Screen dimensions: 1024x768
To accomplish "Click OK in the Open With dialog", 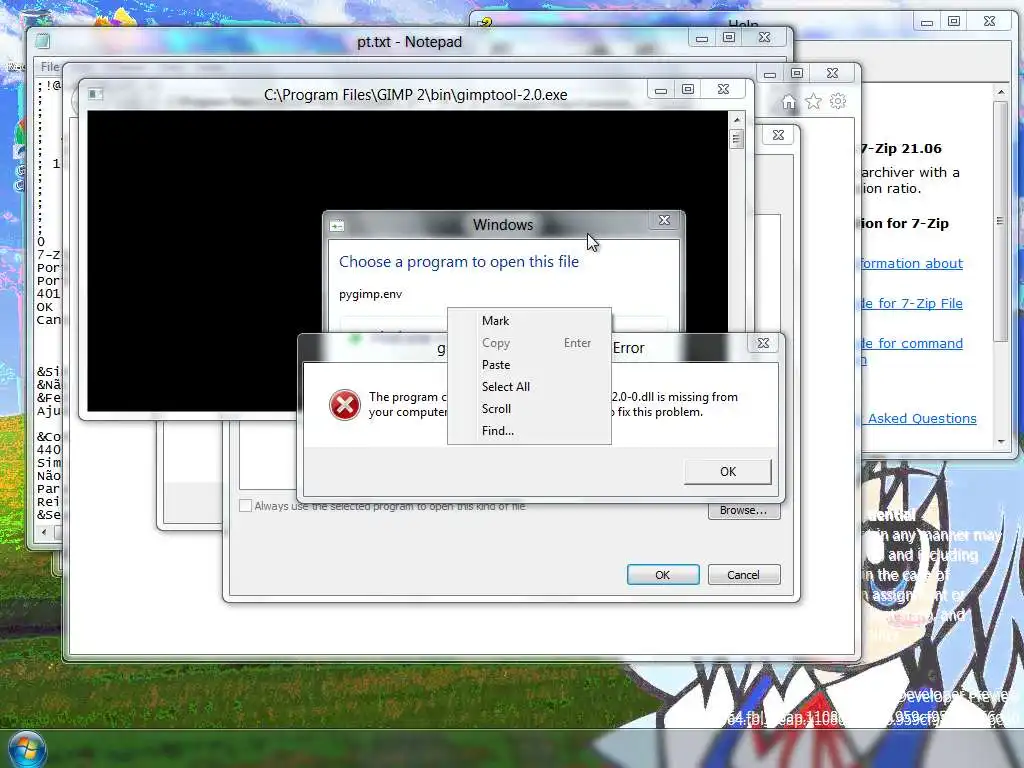I will 663,575.
